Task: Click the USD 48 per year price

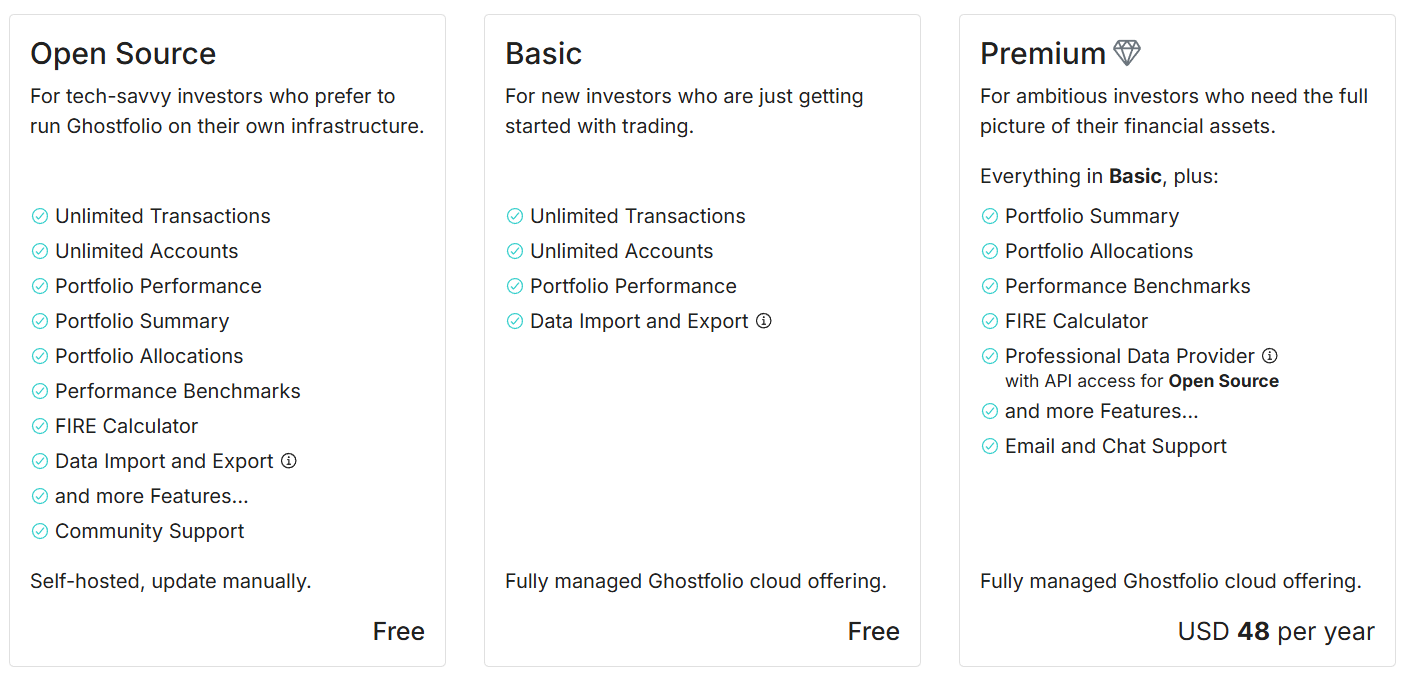Action: pos(1275,631)
